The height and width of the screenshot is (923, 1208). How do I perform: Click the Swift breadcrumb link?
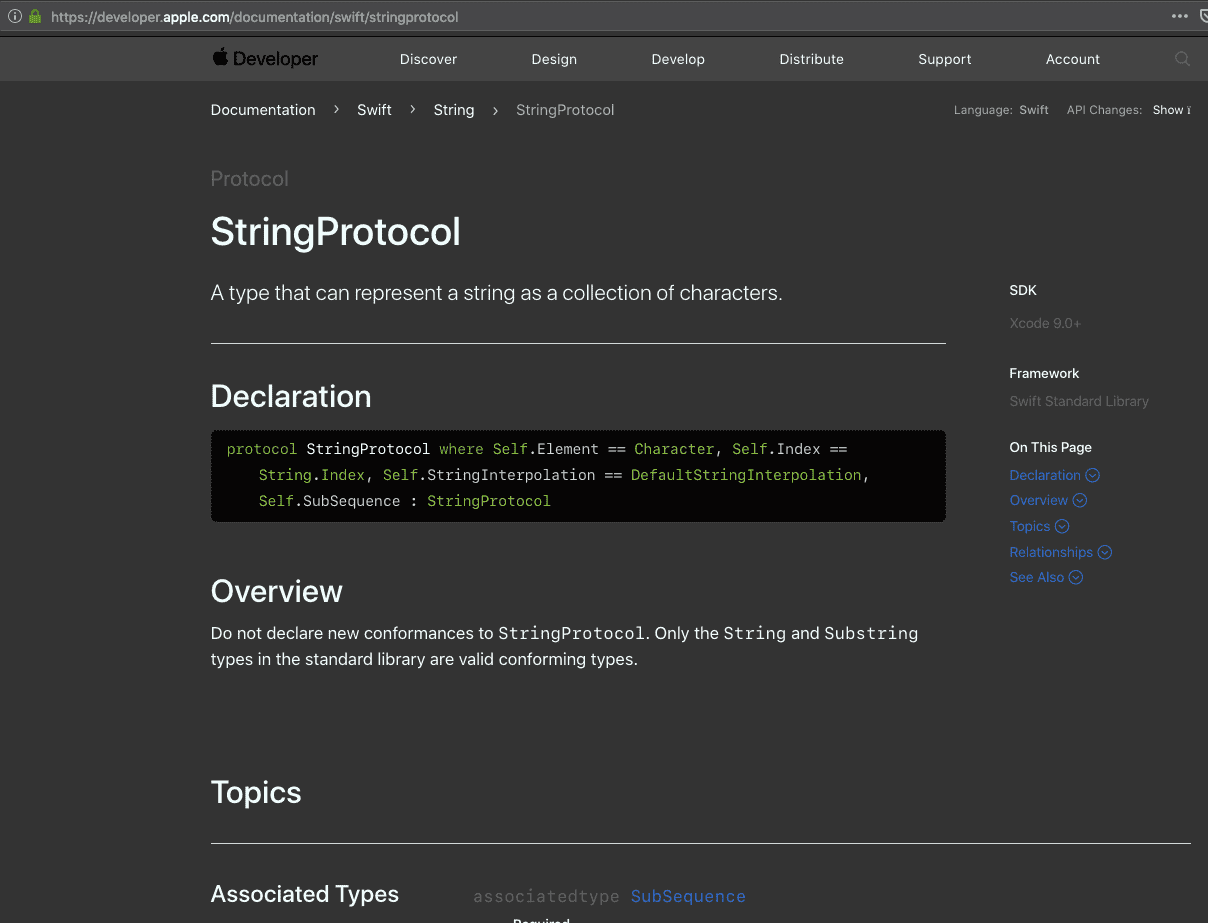(x=374, y=110)
